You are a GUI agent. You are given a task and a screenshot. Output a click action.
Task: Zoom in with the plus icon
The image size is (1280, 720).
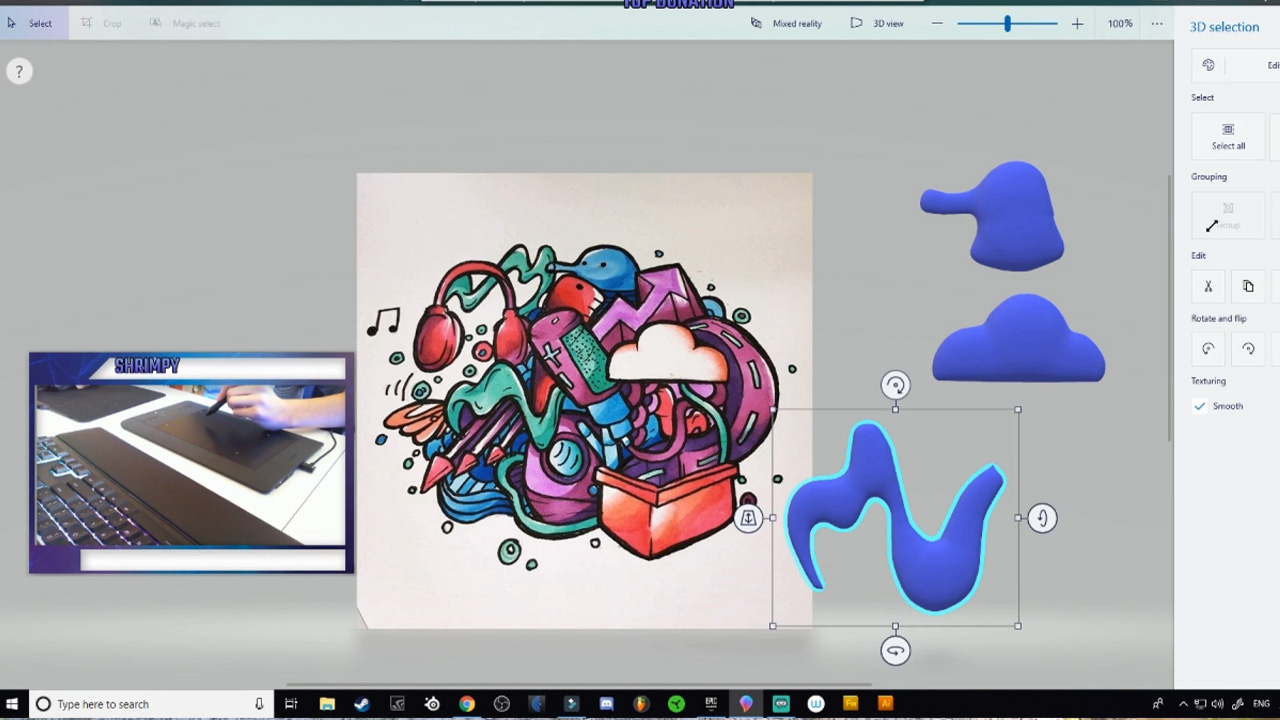[x=1077, y=23]
